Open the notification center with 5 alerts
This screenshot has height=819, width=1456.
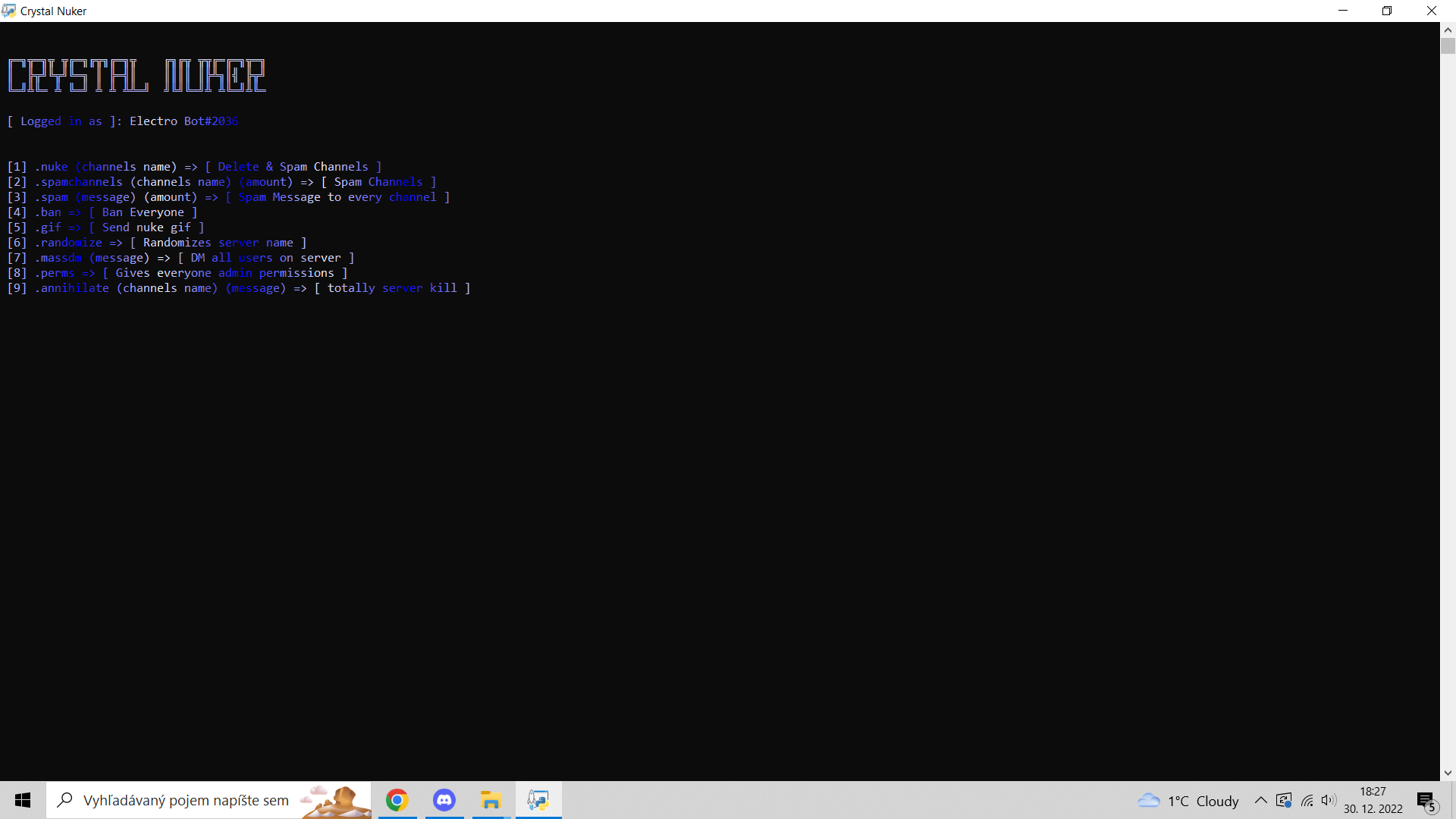click(x=1426, y=801)
